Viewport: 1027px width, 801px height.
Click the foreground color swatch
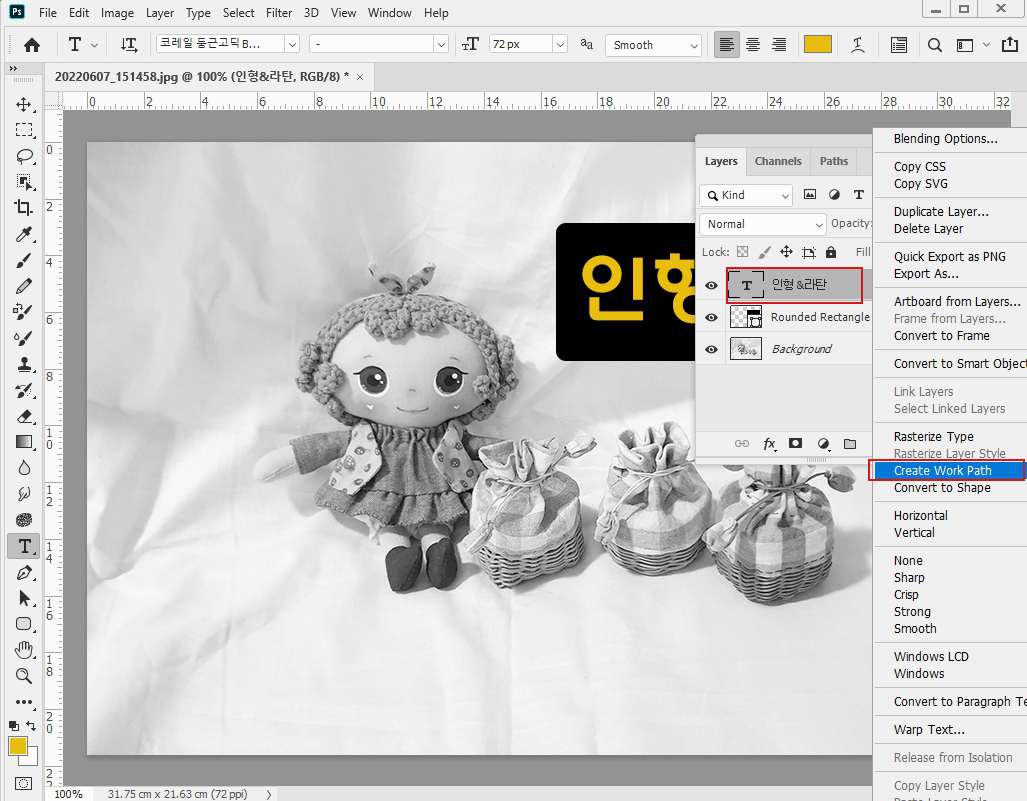(18, 746)
